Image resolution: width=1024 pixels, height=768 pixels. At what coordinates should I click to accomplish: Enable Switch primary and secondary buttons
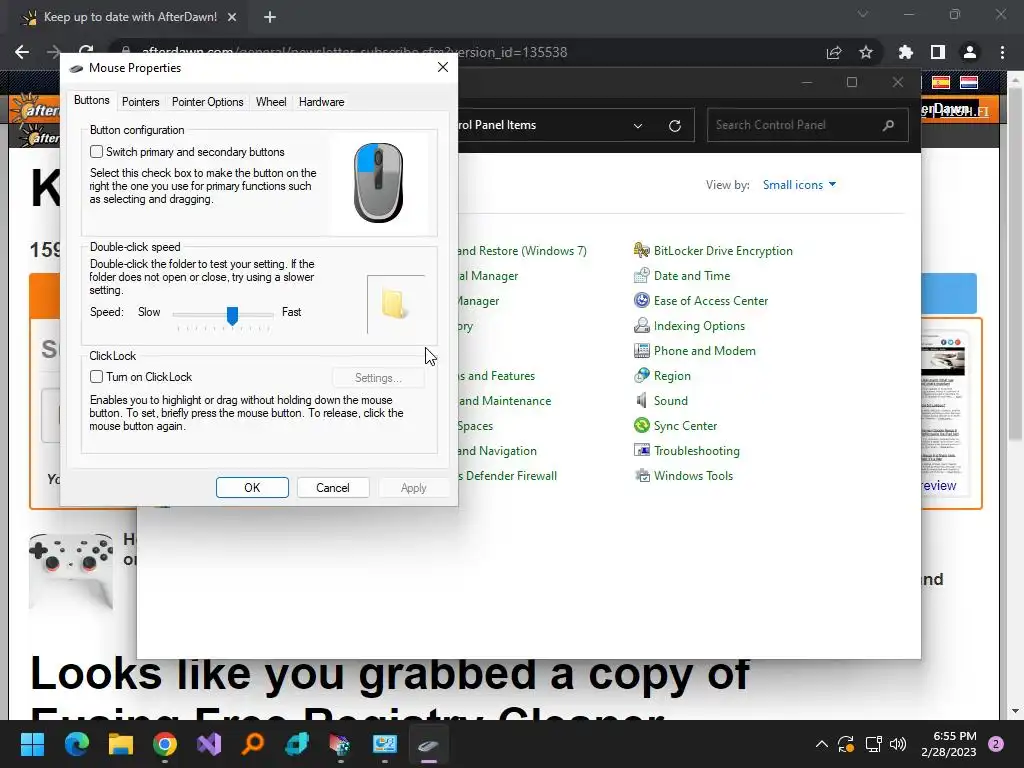pos(96,152)
